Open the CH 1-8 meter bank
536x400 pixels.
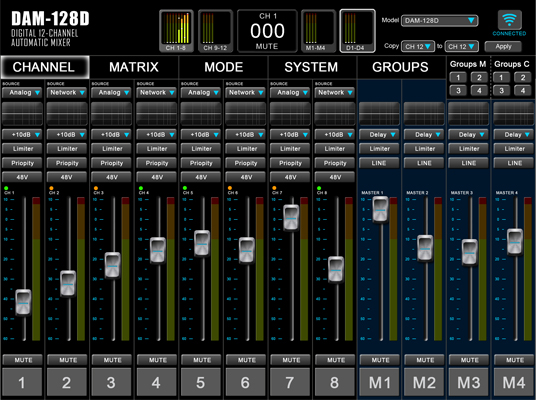(x=176, y=31)
